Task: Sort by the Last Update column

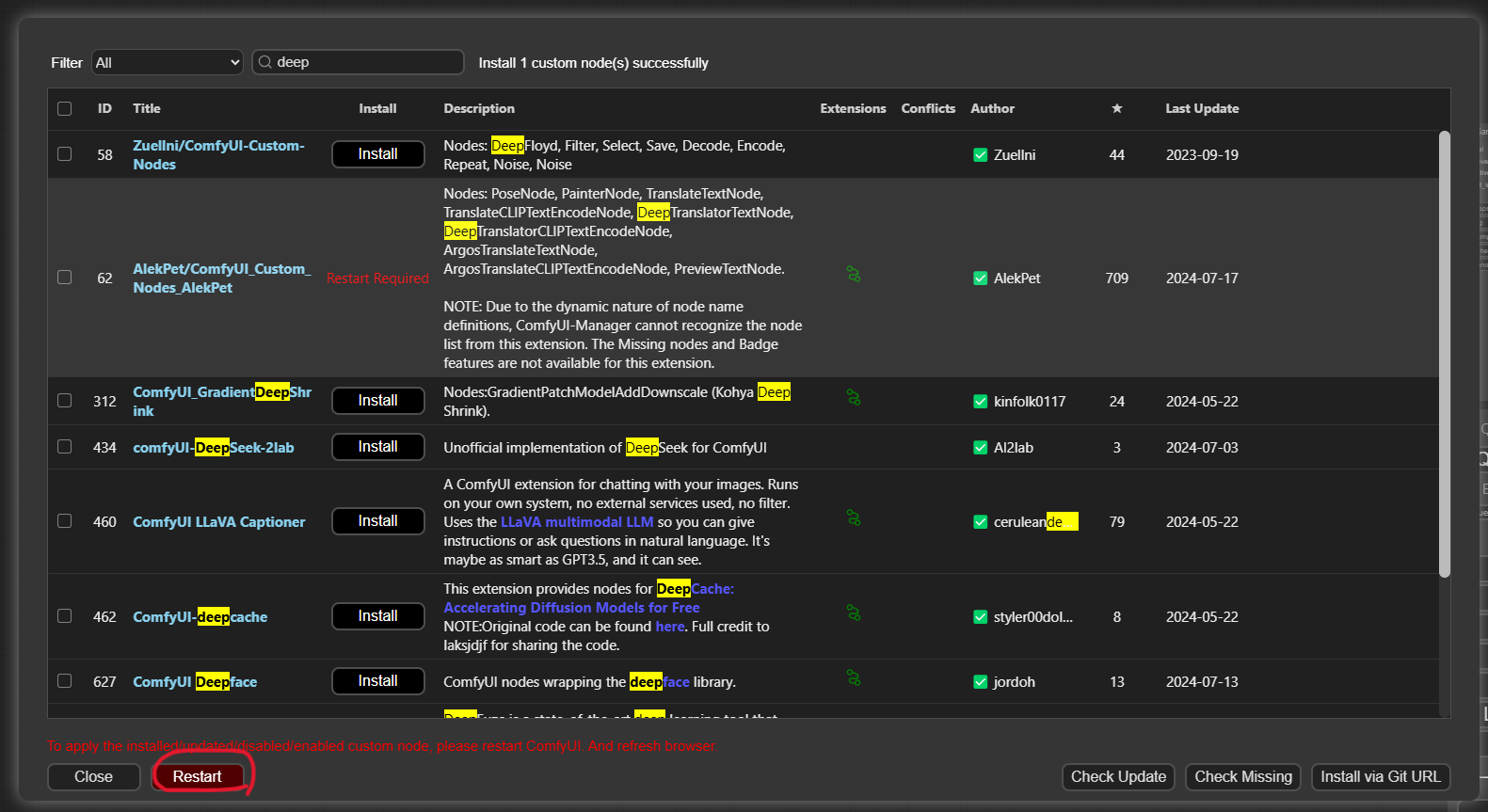Action: pos(1202,108)
